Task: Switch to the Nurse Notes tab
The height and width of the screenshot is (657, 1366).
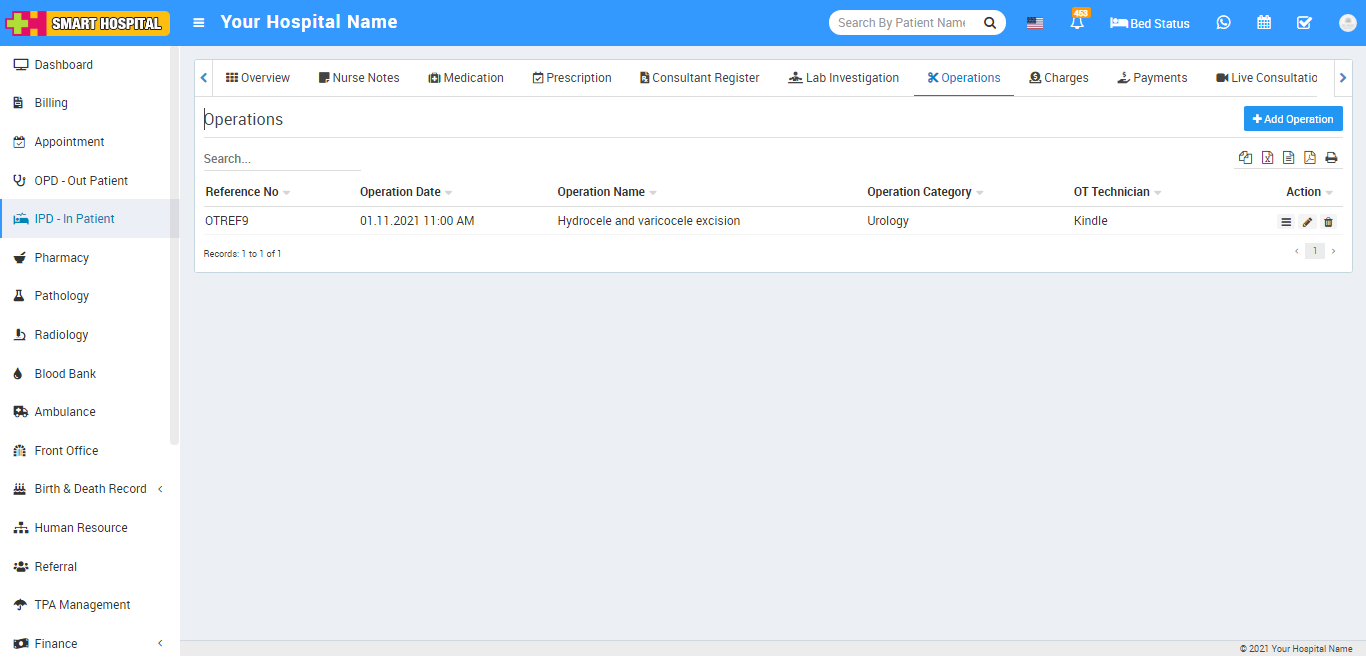Action: click(359, 78)
